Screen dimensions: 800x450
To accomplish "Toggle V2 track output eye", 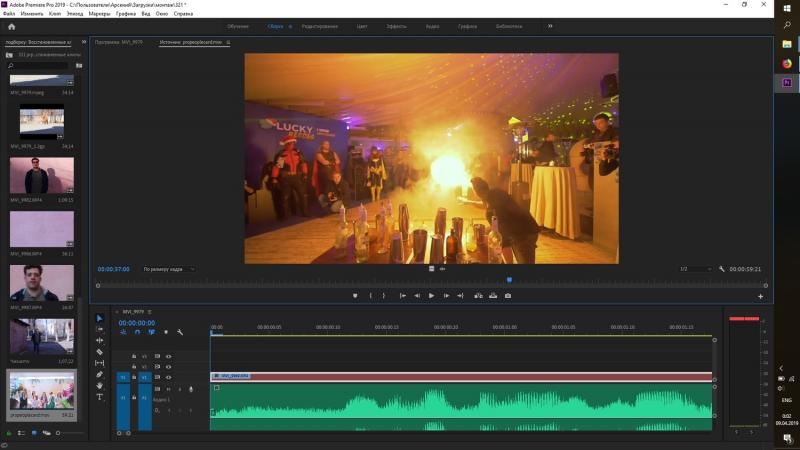I will (x=168, y=367).
